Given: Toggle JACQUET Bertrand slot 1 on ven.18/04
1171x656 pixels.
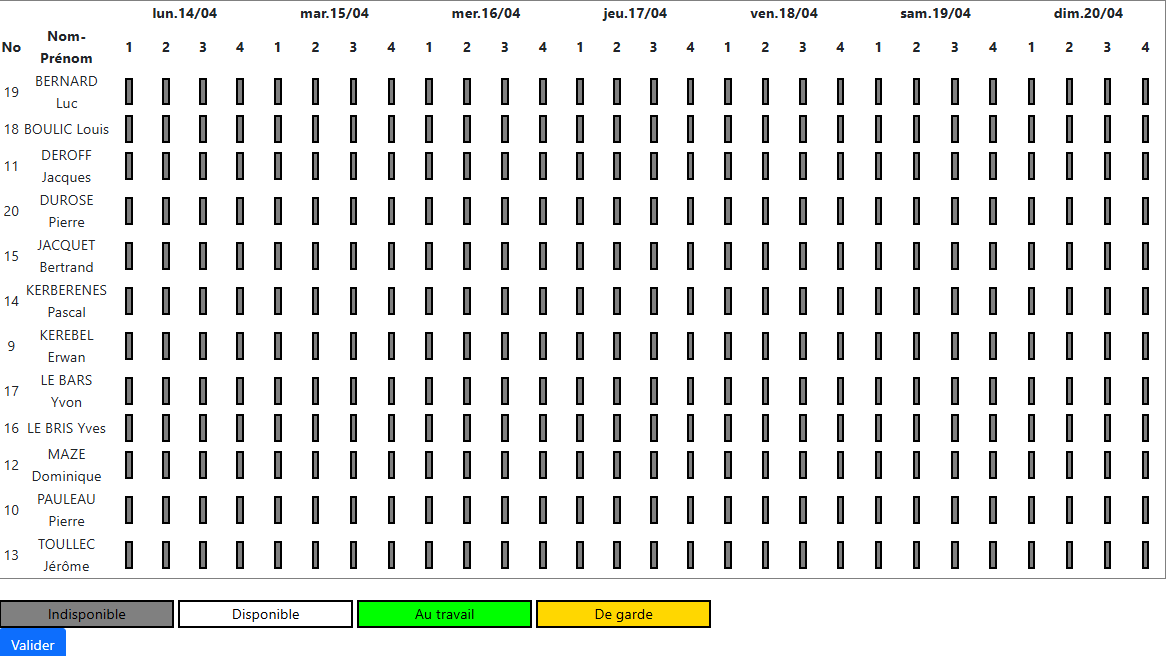Looking at the screenshot, I should coord(728,256).
